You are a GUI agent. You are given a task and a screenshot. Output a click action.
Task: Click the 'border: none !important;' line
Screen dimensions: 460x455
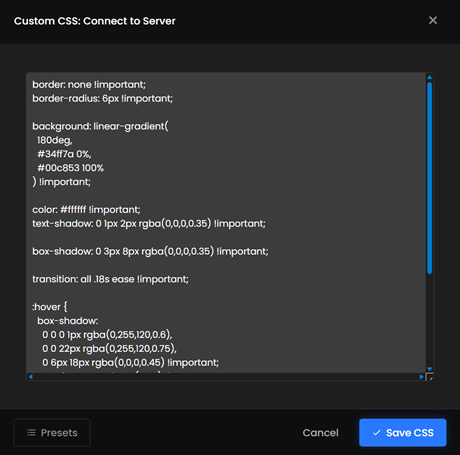point(89,85)
